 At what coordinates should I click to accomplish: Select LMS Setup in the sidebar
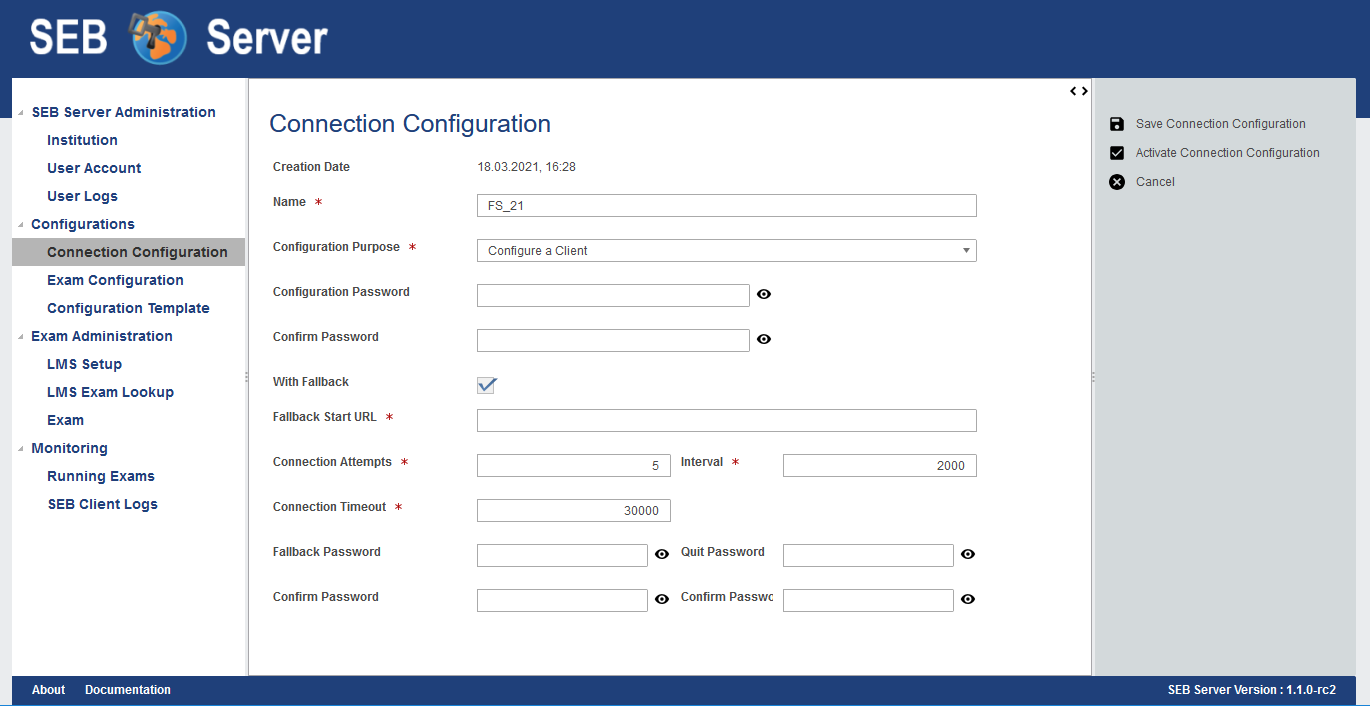tap(84, 364)
